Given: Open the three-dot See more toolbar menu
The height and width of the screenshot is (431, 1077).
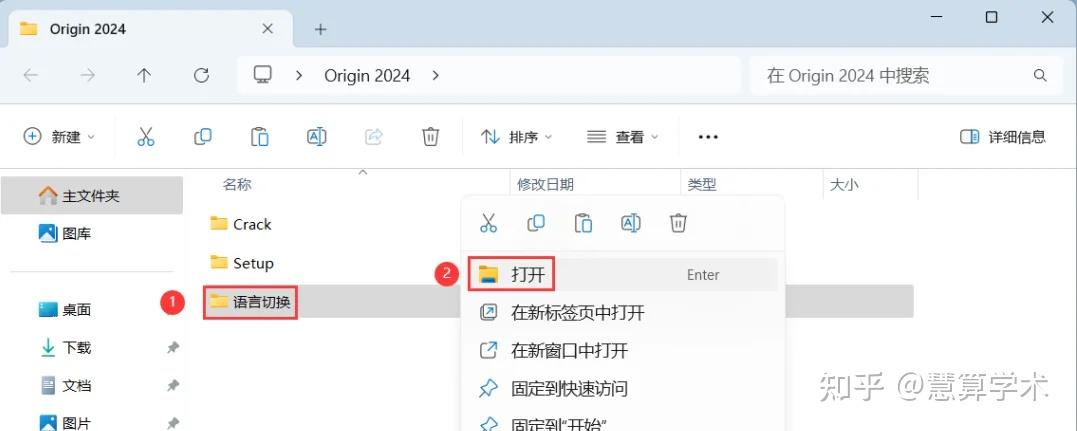Looking at the screenshot, I should coord(707,137).
